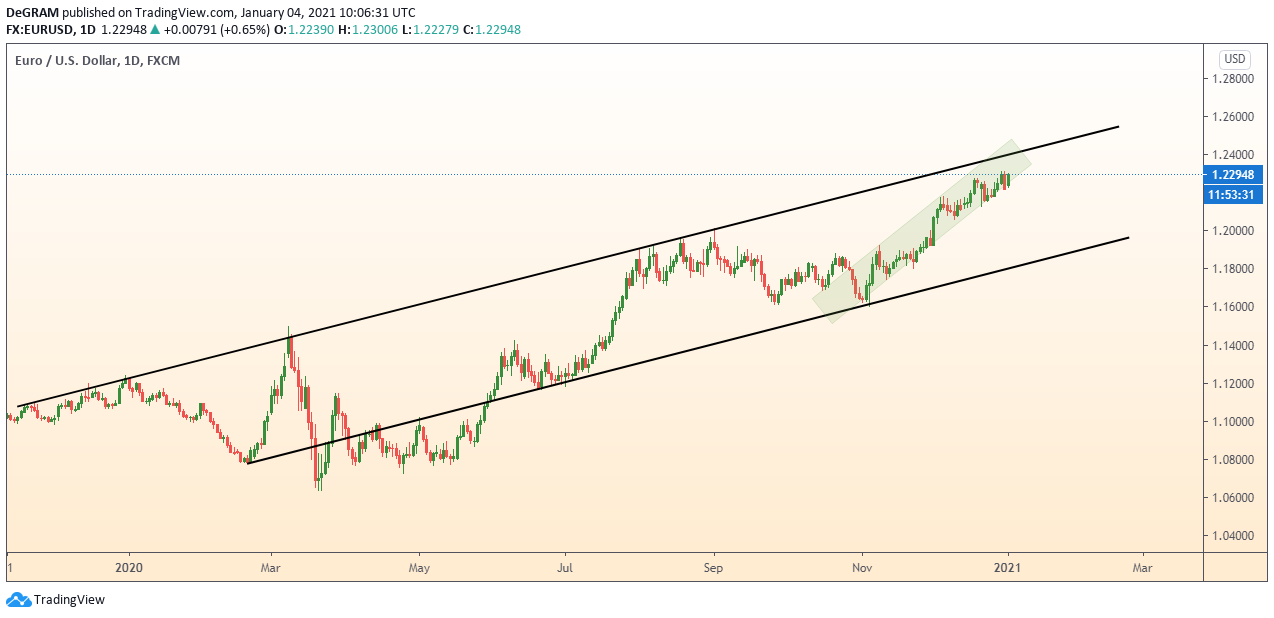Click the TradingView cloud logo icon

coord(18,600)
